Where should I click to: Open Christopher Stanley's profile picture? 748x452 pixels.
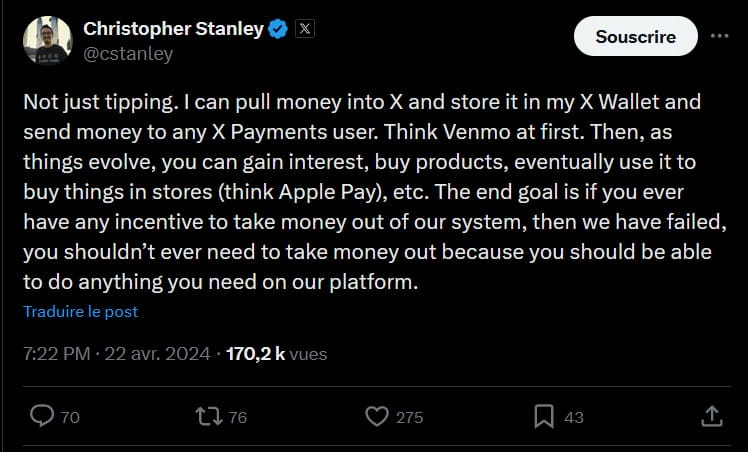(x=47, y=41)
